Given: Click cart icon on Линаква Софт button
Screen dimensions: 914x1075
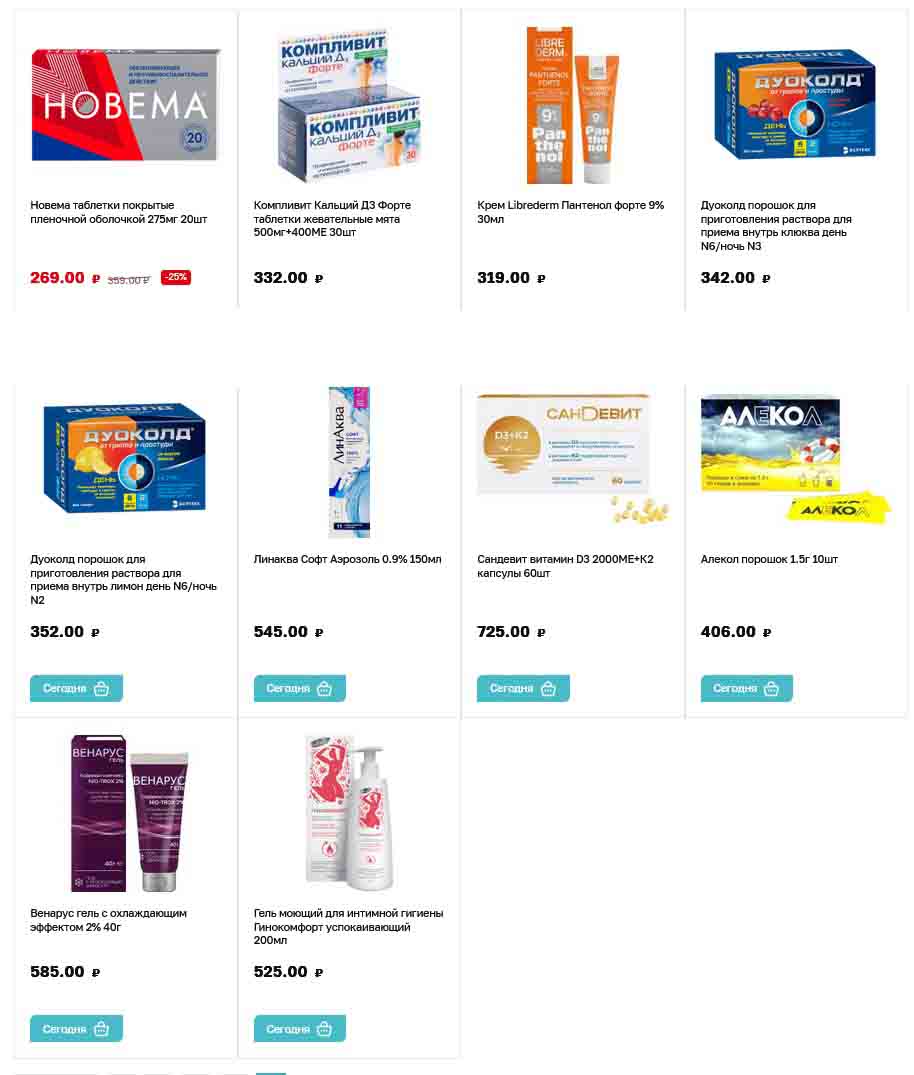Looking at the screenshot, I should pyautogui.click(x=324, y=688).
